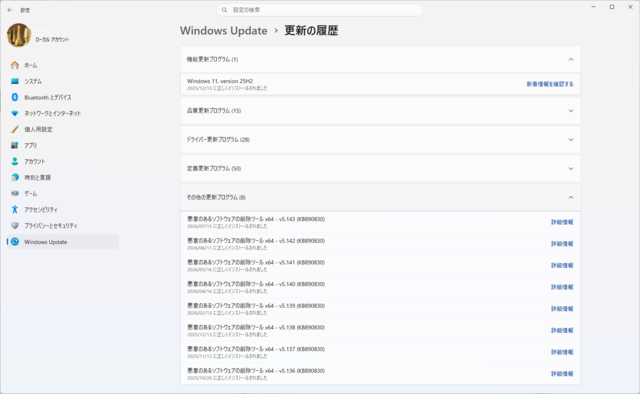The height and width of the screenshot is (394, 640).
Task: Select the Windows 11, version 25H2 entry
Action: tap(380, 84)
